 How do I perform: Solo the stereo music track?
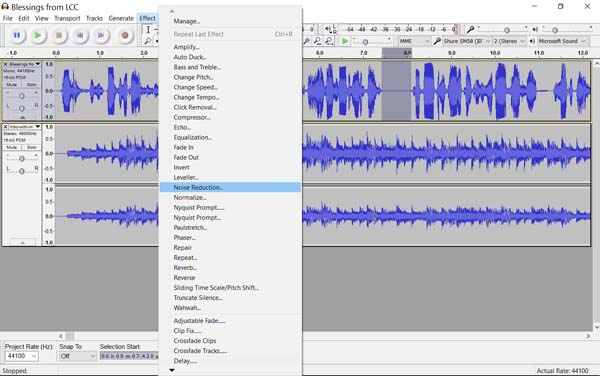[31, 147]
